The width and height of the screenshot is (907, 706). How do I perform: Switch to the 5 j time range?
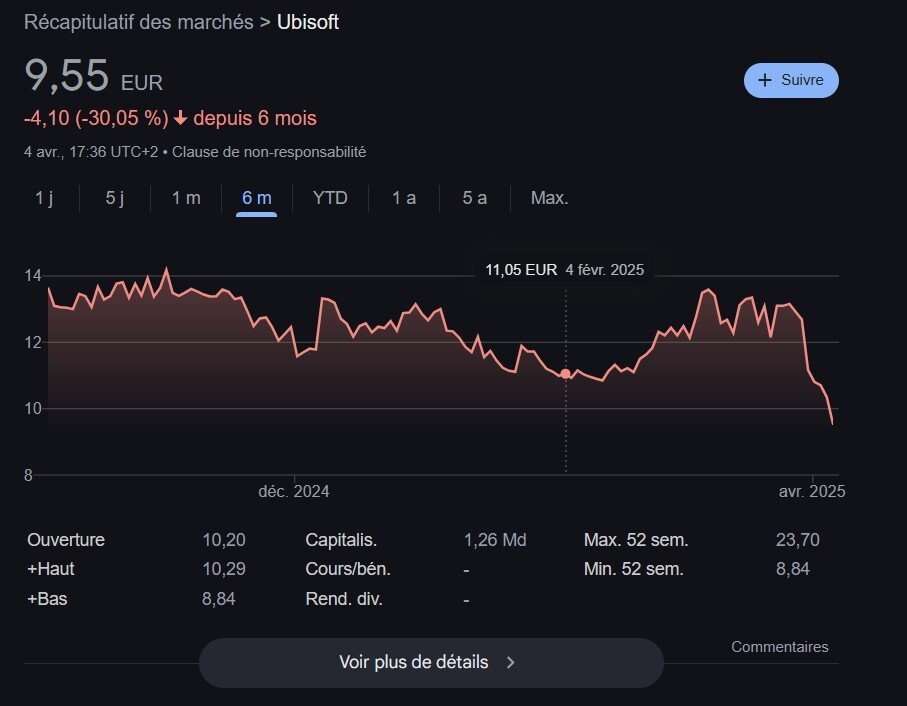115,198
